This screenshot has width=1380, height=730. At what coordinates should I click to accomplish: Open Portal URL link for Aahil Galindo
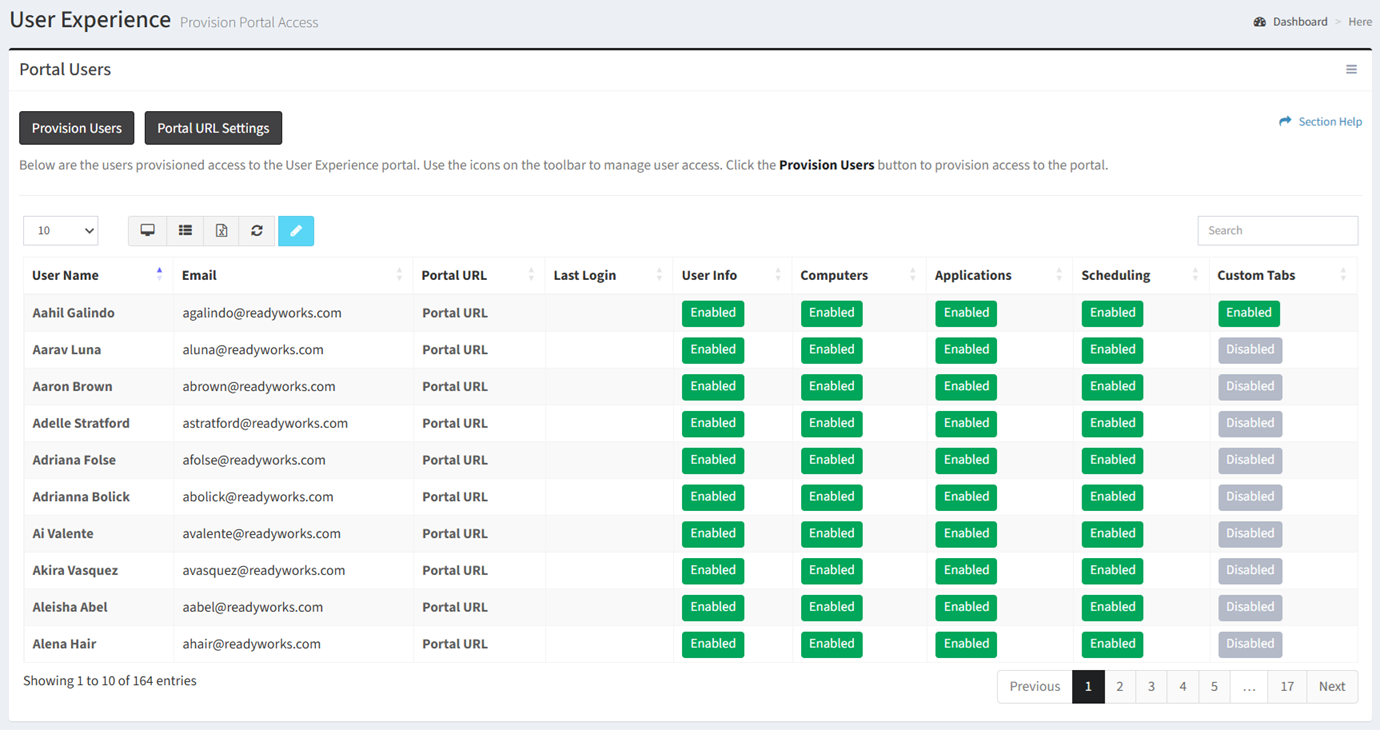point(455,313)
